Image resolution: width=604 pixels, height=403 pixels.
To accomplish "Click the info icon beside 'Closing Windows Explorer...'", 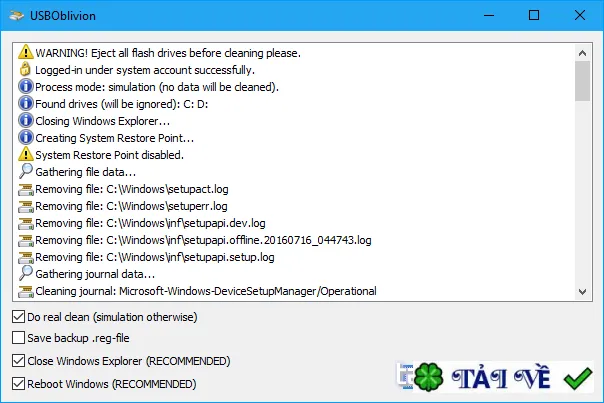I will coord(26,120).
